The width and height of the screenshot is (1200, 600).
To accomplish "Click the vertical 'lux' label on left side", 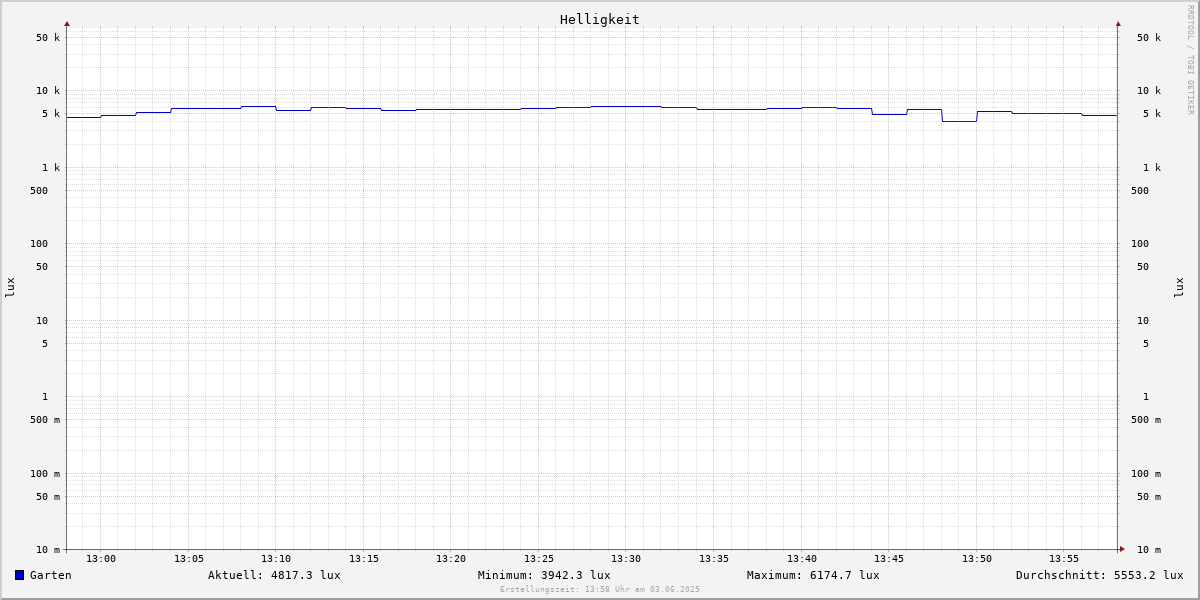I will click(10, 288).
